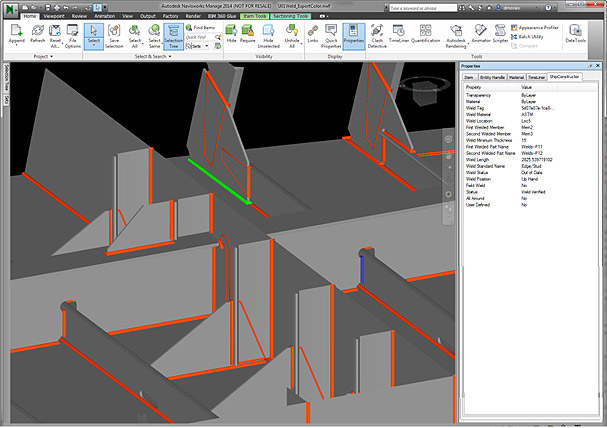Expand the Select tool dropdown

[x=93, y=46]
